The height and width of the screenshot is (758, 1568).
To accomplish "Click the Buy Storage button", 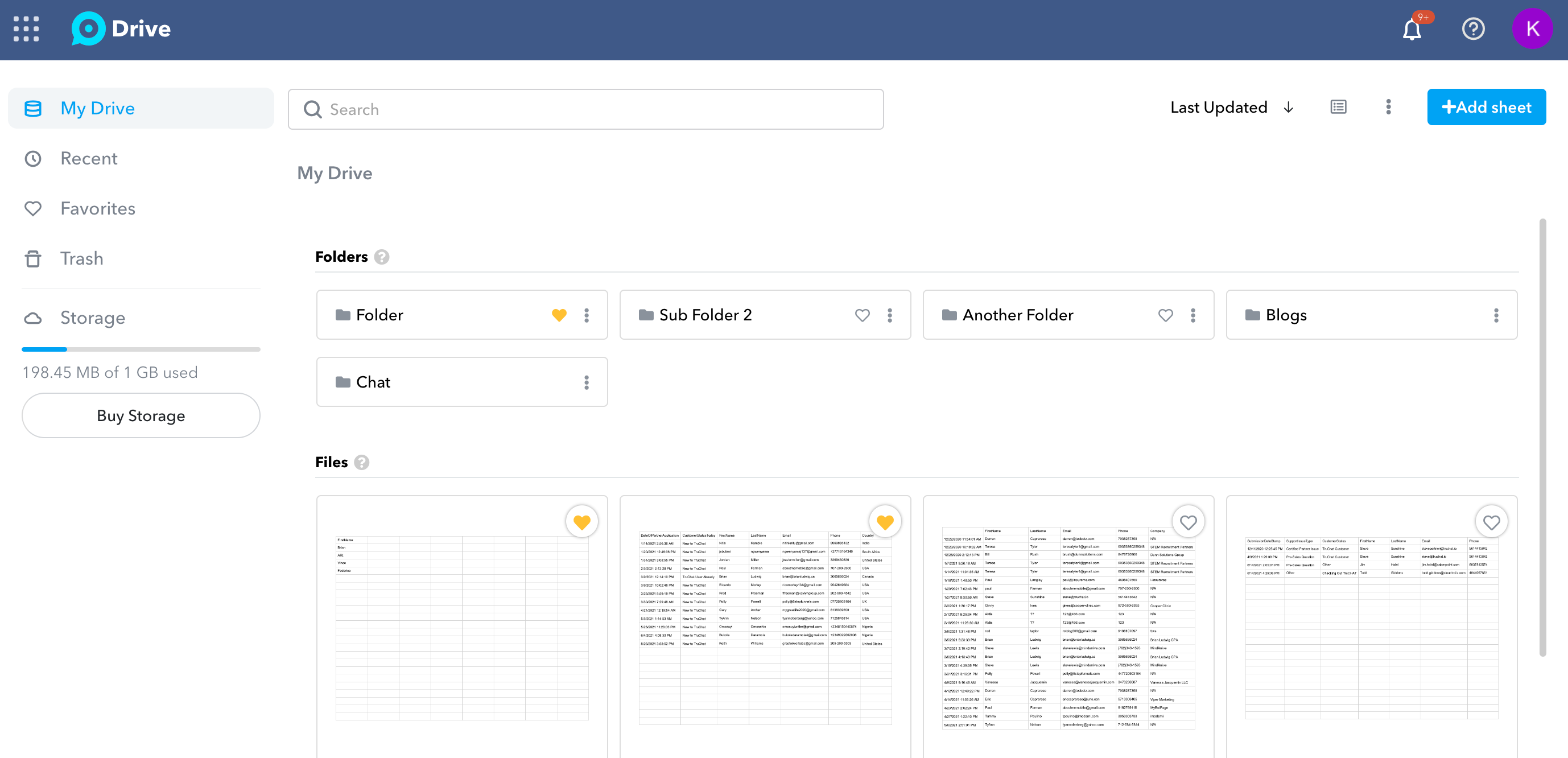I will [141, 415].
